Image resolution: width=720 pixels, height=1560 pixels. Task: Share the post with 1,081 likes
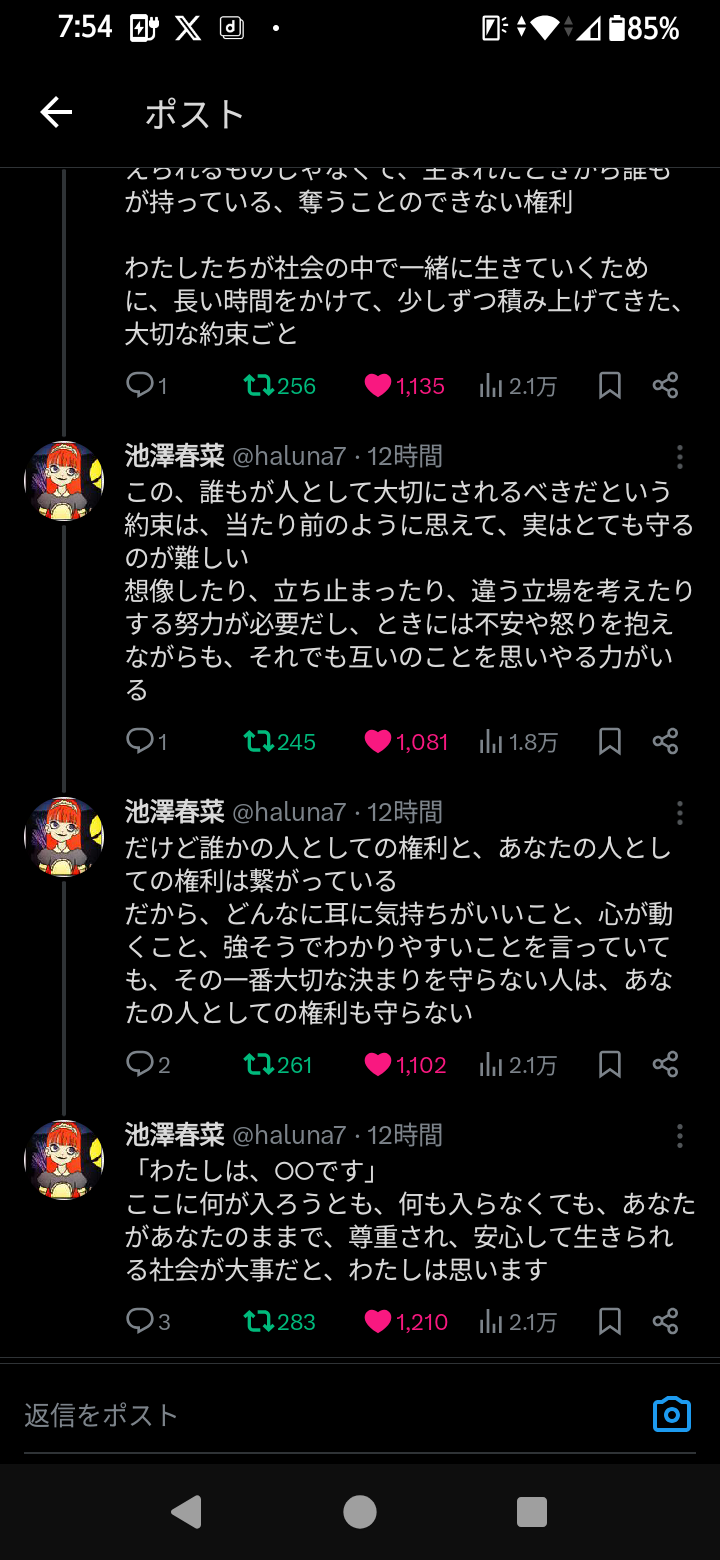pos(665,742)
